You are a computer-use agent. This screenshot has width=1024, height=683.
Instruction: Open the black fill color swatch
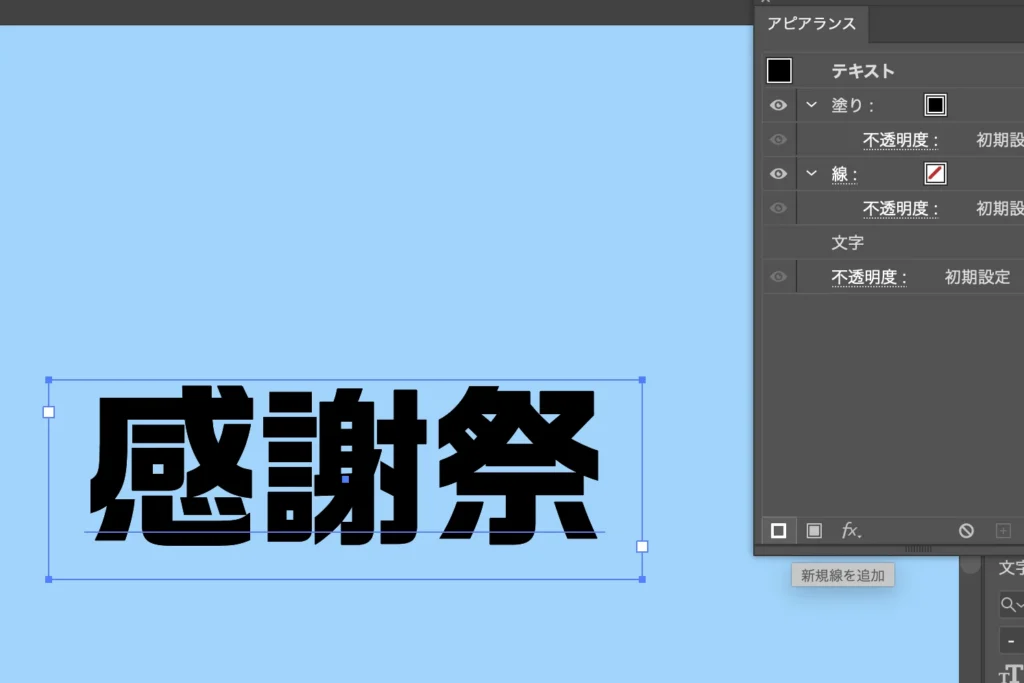click(x=935, y=105)
